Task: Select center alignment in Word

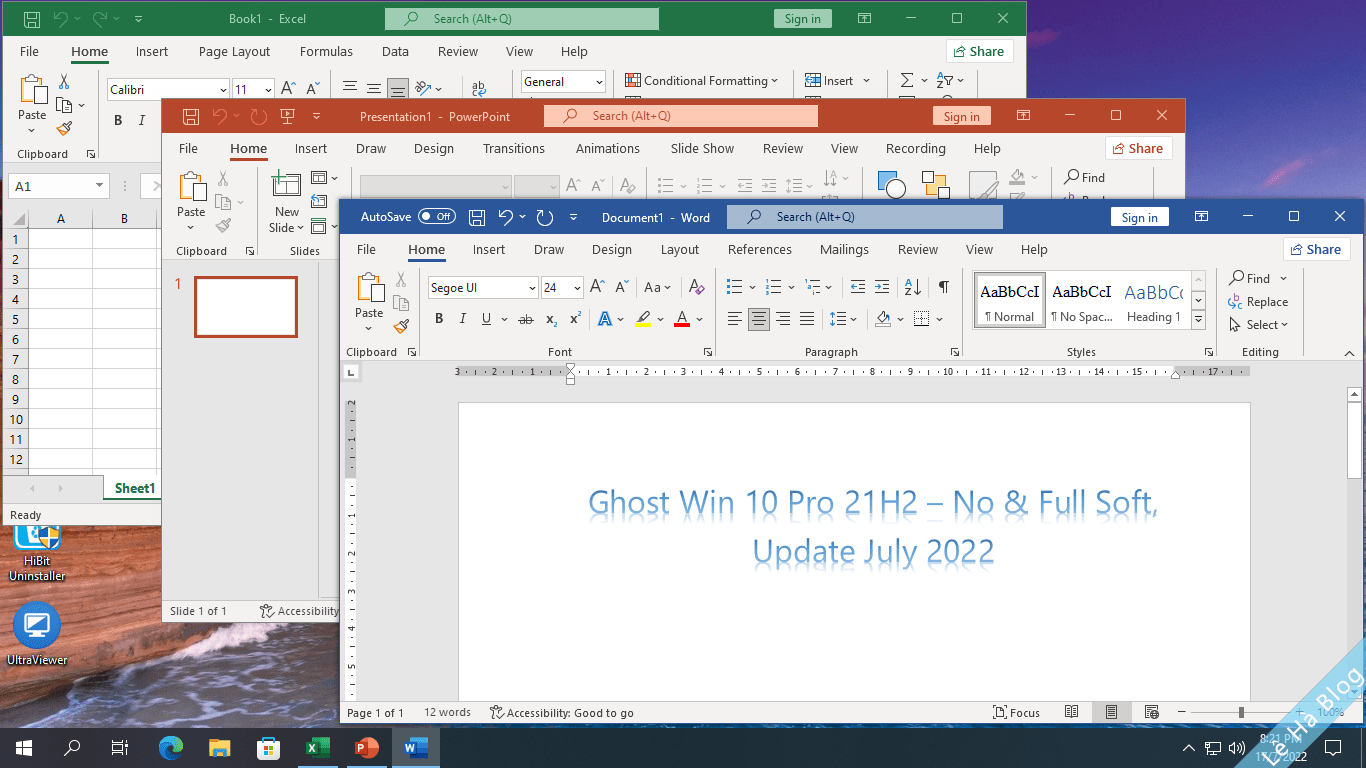Action: 759,319
